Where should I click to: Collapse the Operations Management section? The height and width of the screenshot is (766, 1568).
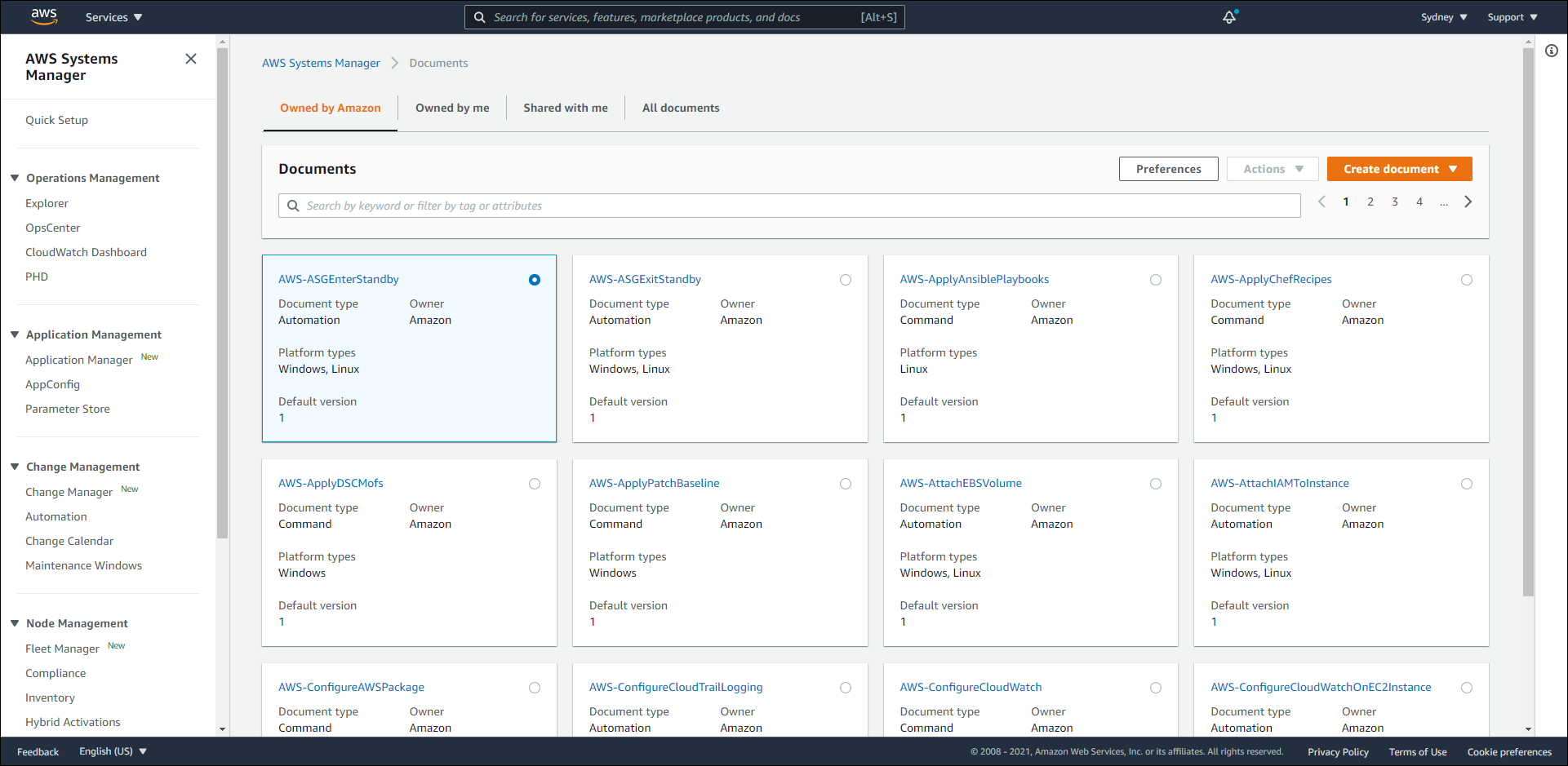[x=15, y=178]
